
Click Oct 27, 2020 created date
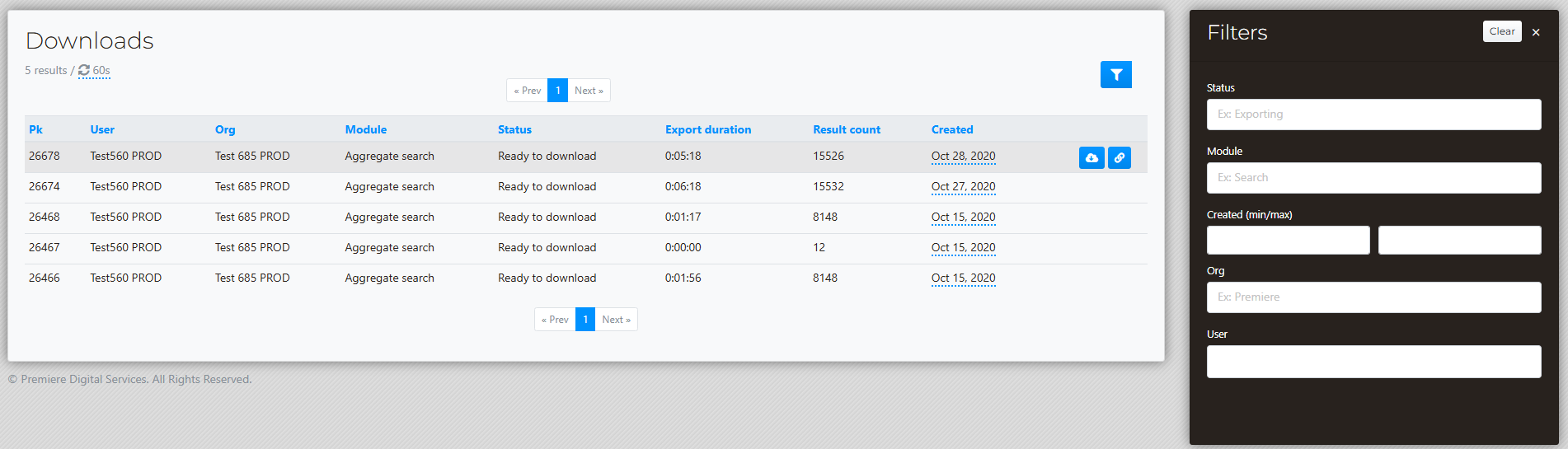963,187
